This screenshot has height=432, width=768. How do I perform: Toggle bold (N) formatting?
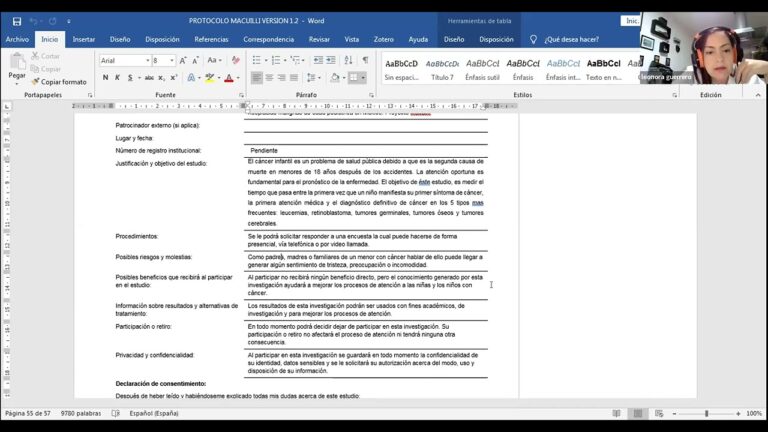(105, 77)
